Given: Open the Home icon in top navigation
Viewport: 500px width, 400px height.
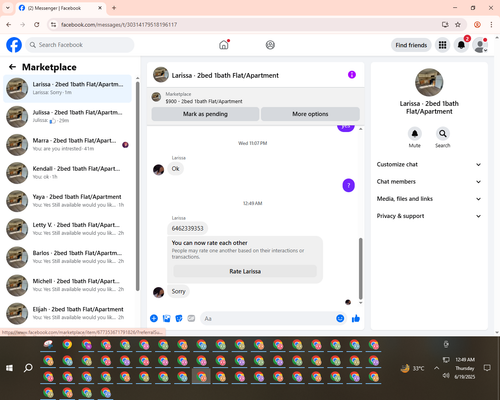Looking at the screenshot, I should 224,45.
